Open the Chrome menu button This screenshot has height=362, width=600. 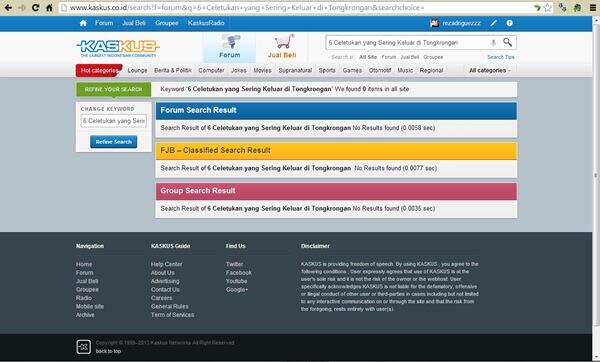[592, 7]
